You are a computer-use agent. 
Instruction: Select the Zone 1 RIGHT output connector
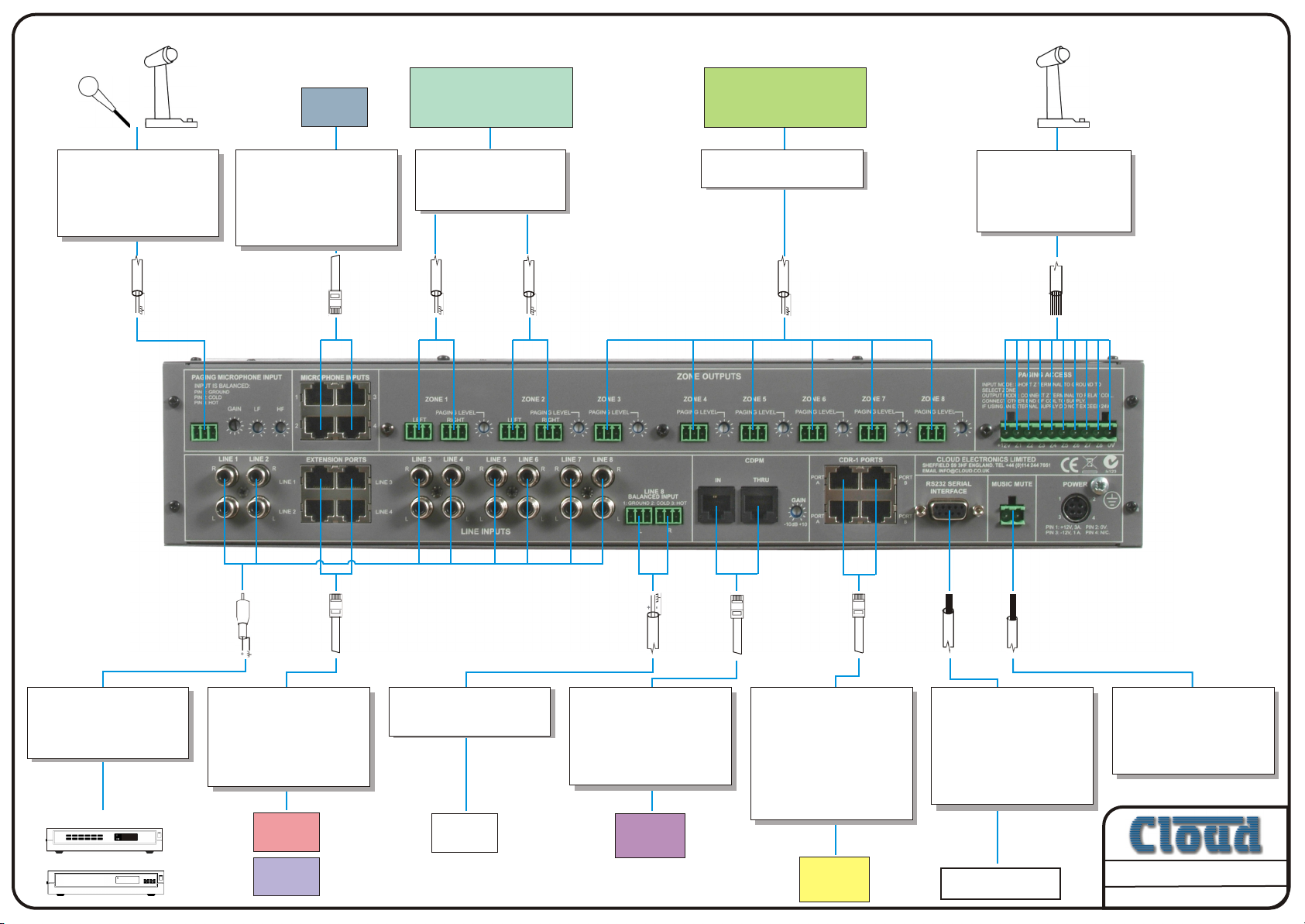pyautogui.click(x=454, y=431)
